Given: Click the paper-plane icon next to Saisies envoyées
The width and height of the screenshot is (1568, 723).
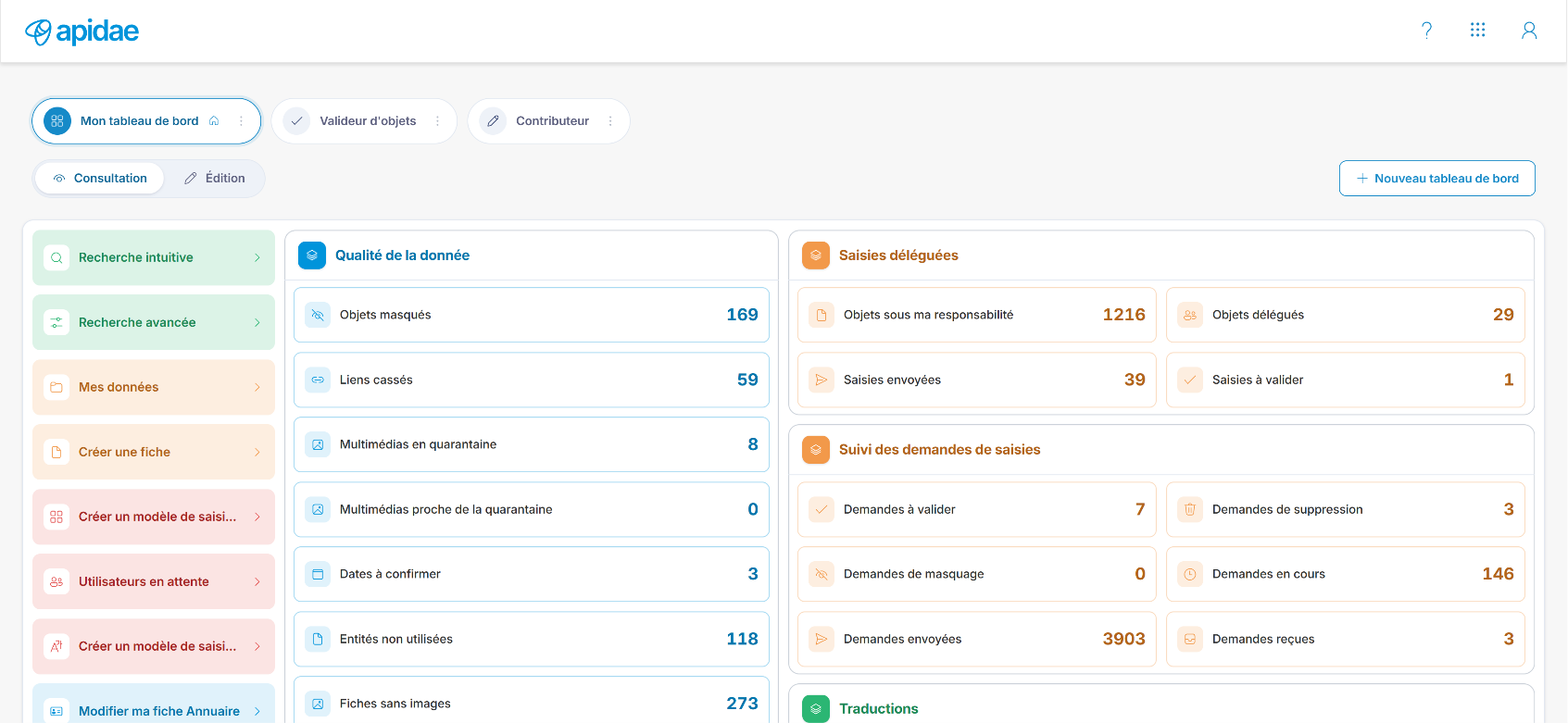Looking at the screenshot, I should (x=822, y=380).
